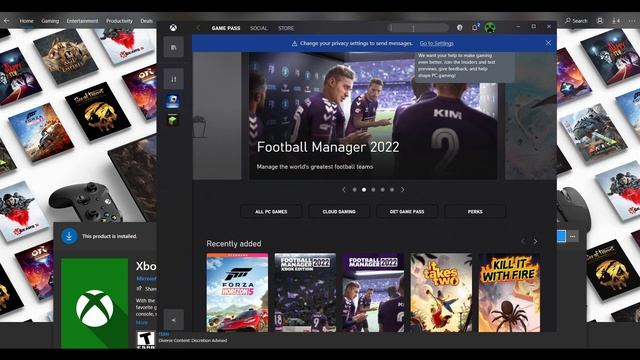The height and width of the screenshot is (360, 640).
Task: Open the Football Manager 2022 hero banner
Action: coord(373,116)
